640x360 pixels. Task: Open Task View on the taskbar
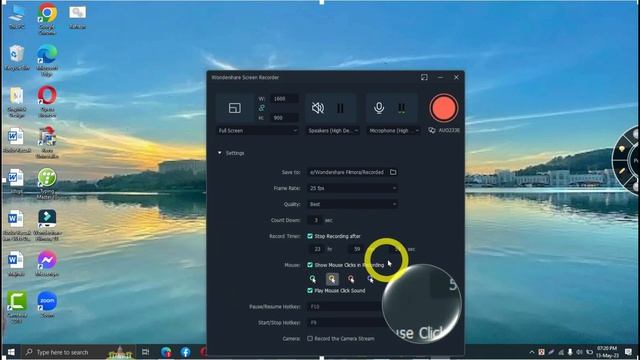145,352
